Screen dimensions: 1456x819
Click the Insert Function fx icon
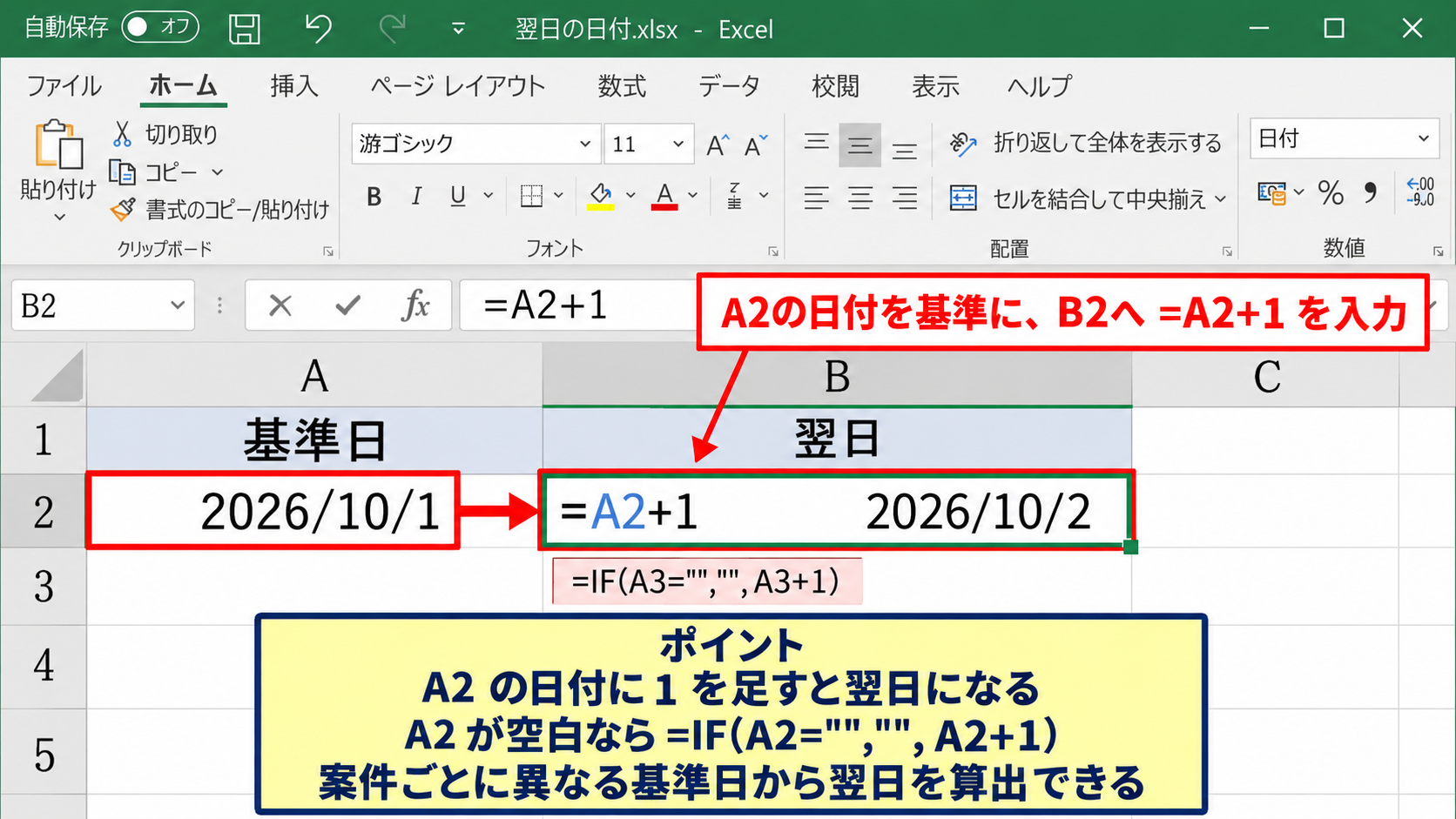click(x=416, y=305)
